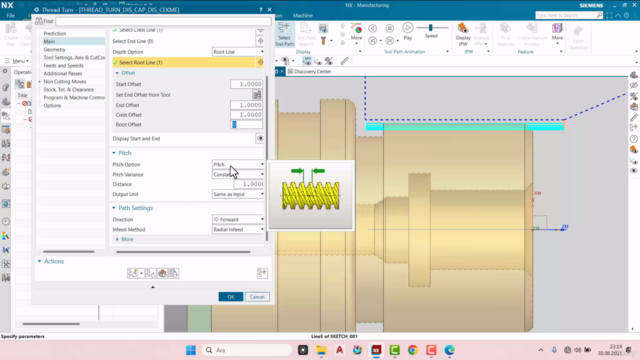Expand the More section
Screen dimensions: 640x360
tap(117, 239)
